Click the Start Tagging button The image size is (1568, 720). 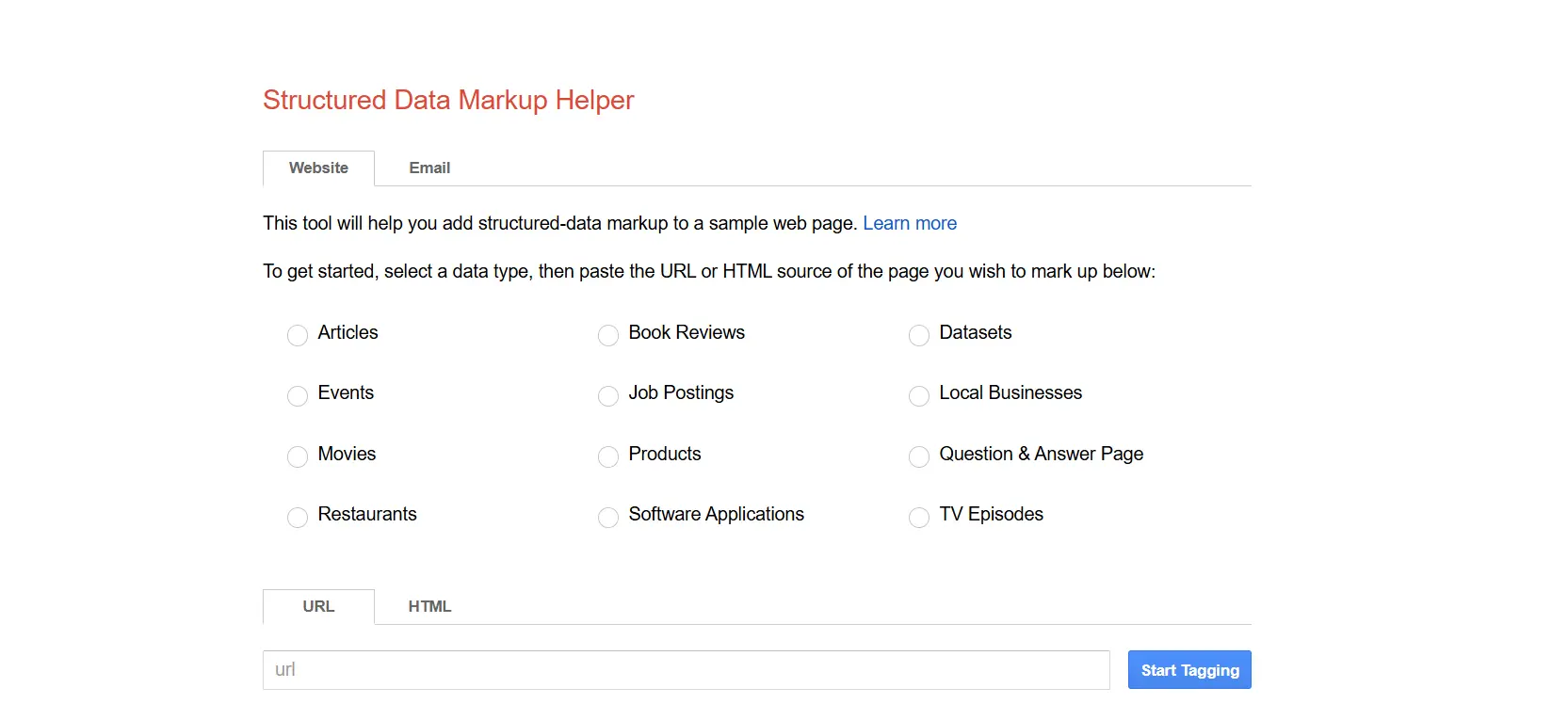pyautogui.click(x=1189, y=670)
